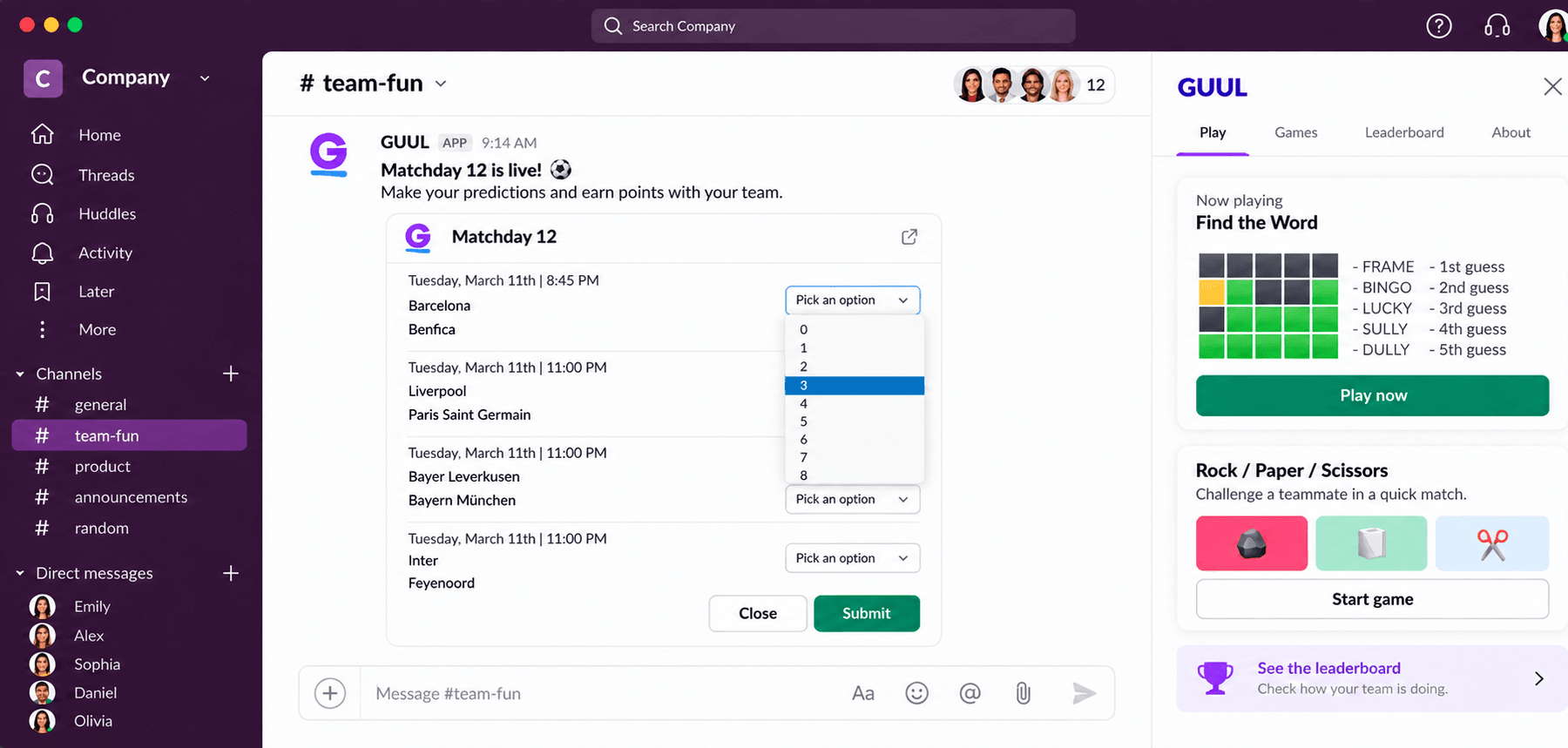
Task: Open the help question mark icon
Action: [1438, 26]
